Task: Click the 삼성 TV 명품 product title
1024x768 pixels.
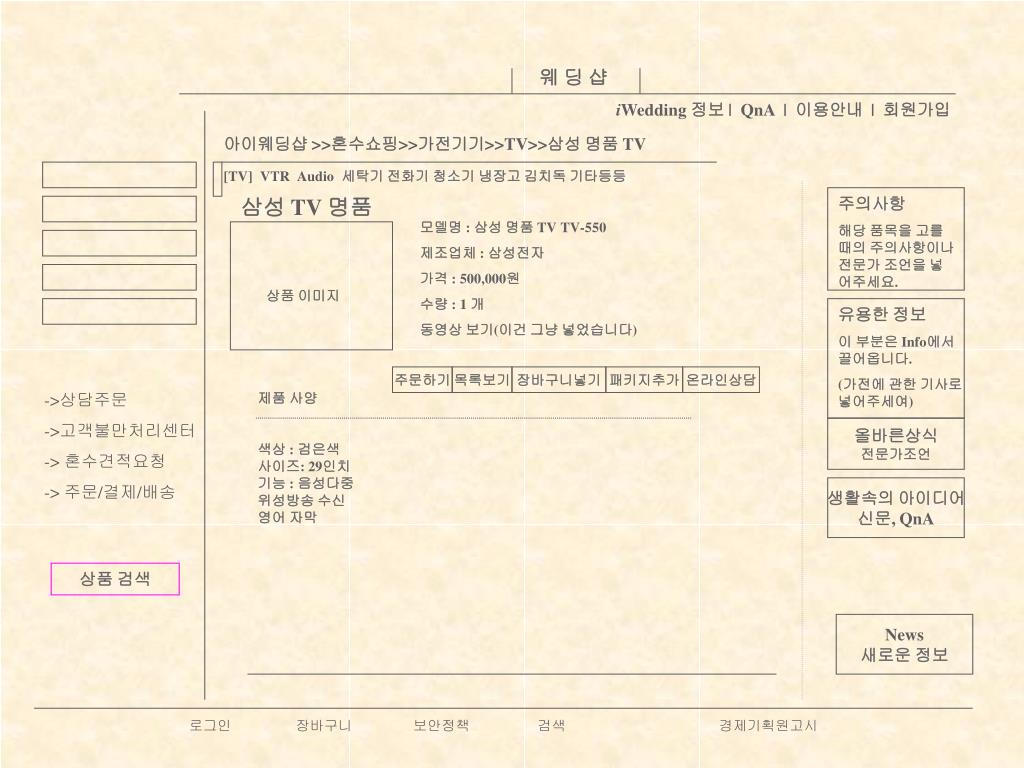Action: 306,207
